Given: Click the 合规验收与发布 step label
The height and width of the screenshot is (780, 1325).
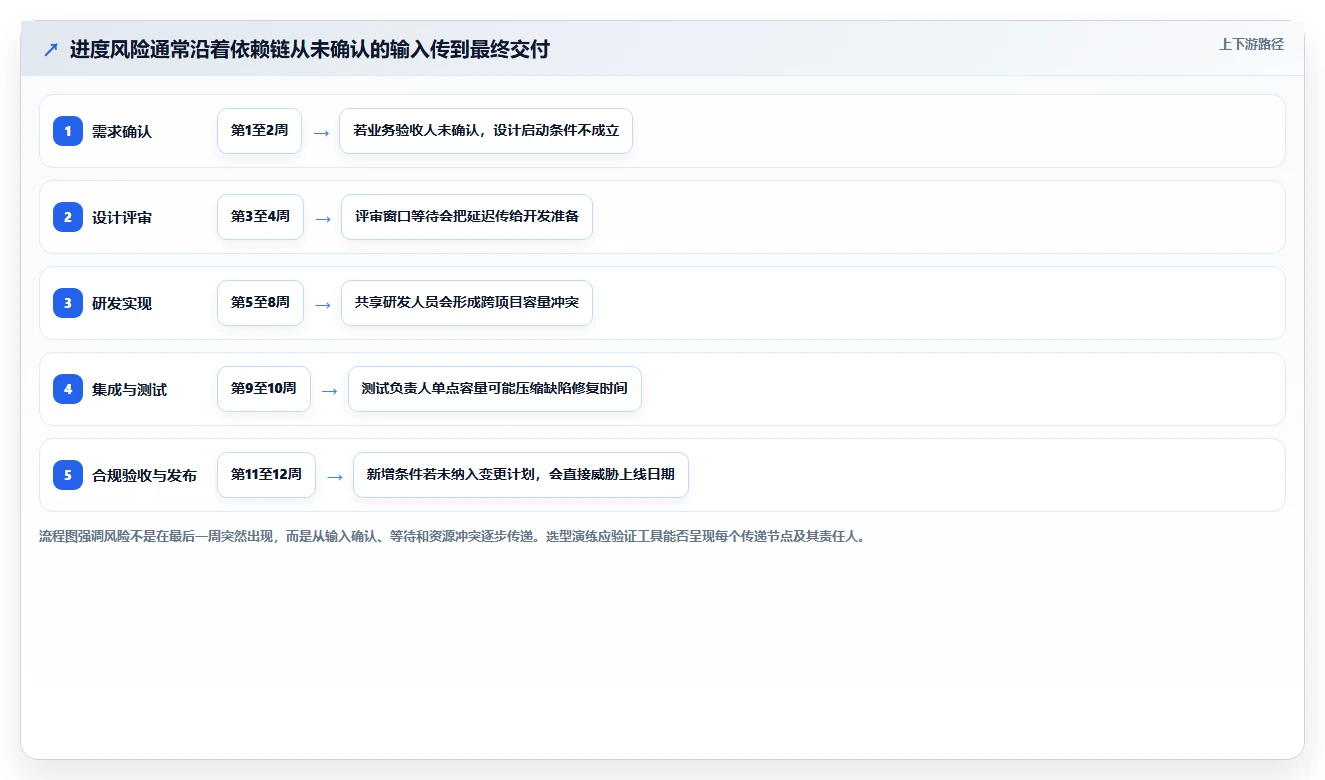Looking at the screenshot, I should point(145,475).
